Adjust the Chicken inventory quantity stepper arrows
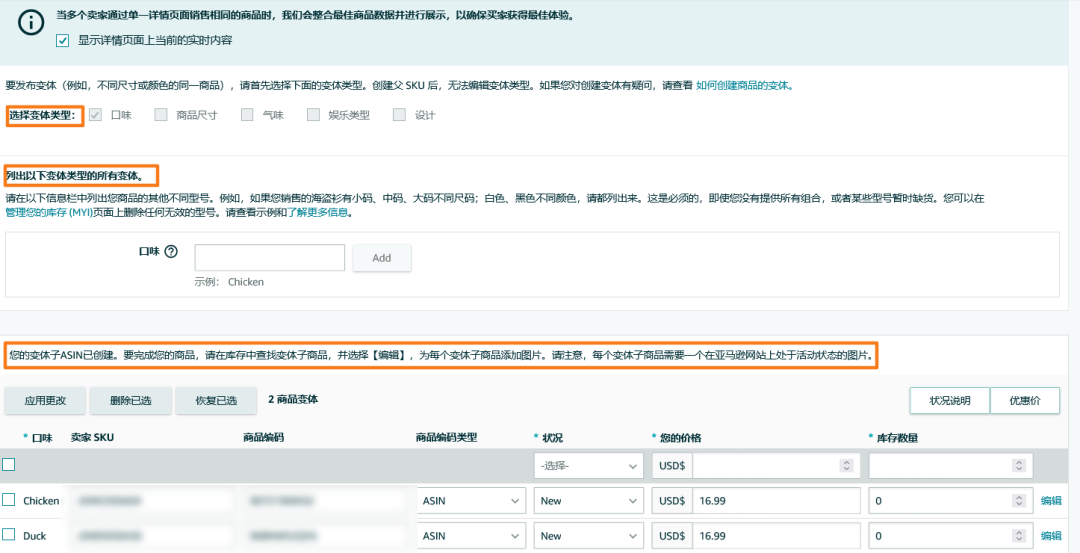Viewport: 1080px width, 553px height. (1018, 501)
